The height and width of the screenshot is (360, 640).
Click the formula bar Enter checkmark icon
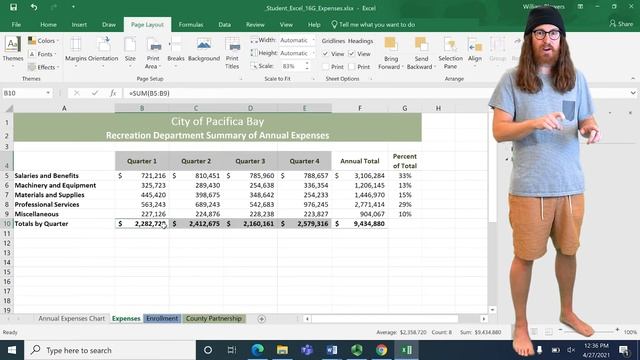click(95, 93)
